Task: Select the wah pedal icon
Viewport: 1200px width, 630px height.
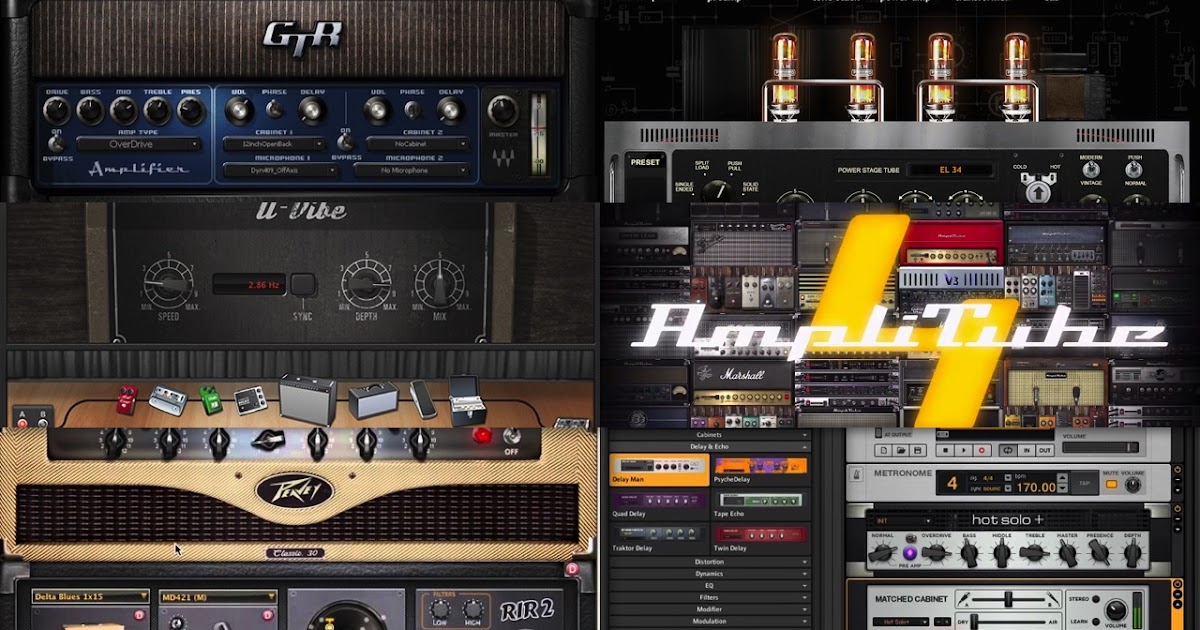Action: coord(423,400)
